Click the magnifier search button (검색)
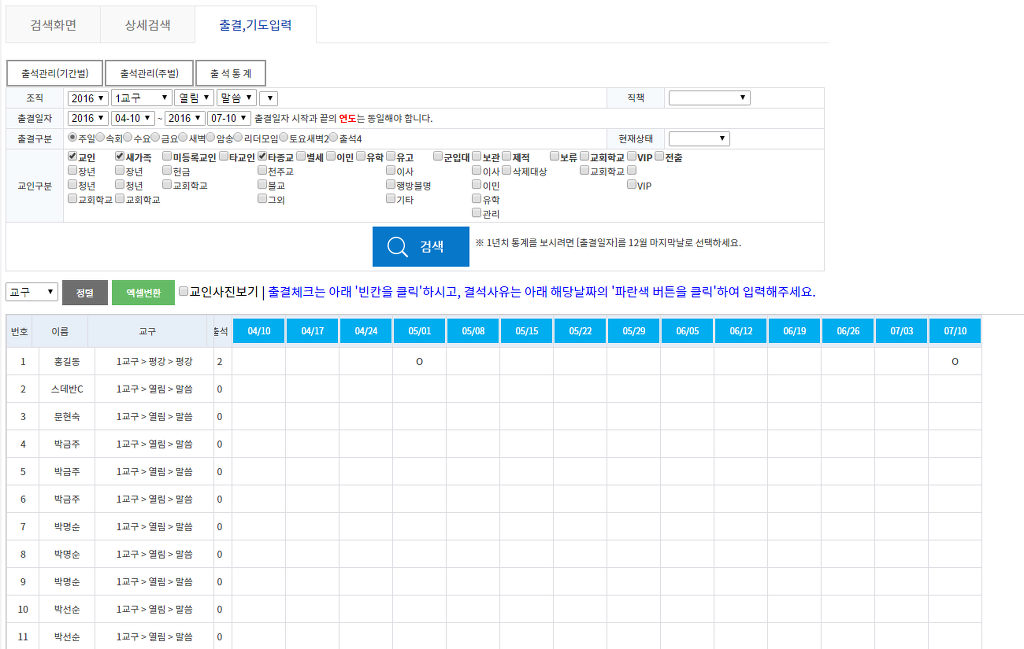Image resolution: width=1024 pixels, height=649 pixels. click(420, 247)
